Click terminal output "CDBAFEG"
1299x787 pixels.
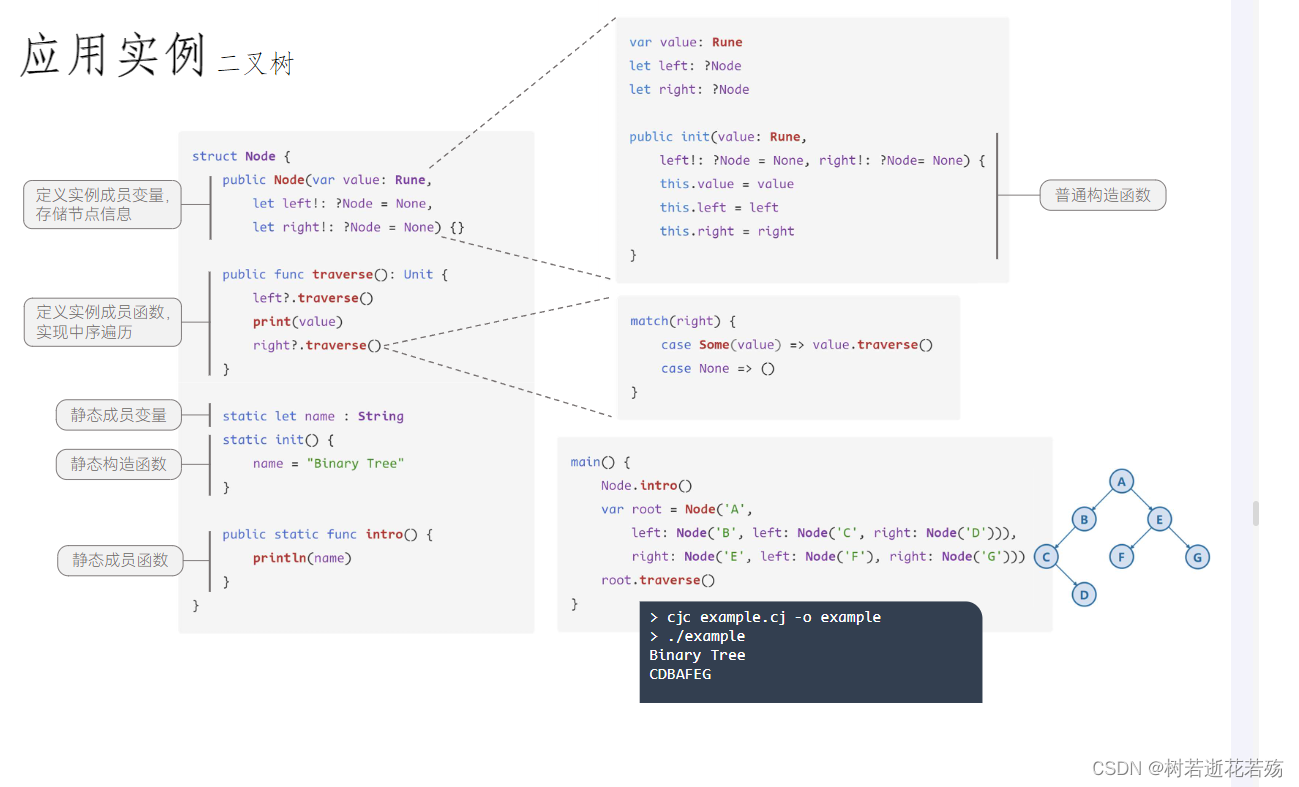coord(680,674)
